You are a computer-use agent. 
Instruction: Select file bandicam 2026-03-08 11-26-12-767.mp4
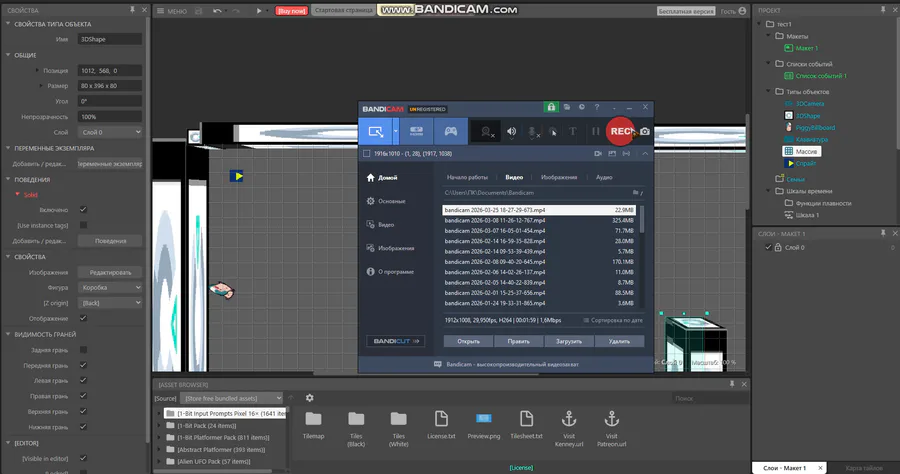coord(539,220)
